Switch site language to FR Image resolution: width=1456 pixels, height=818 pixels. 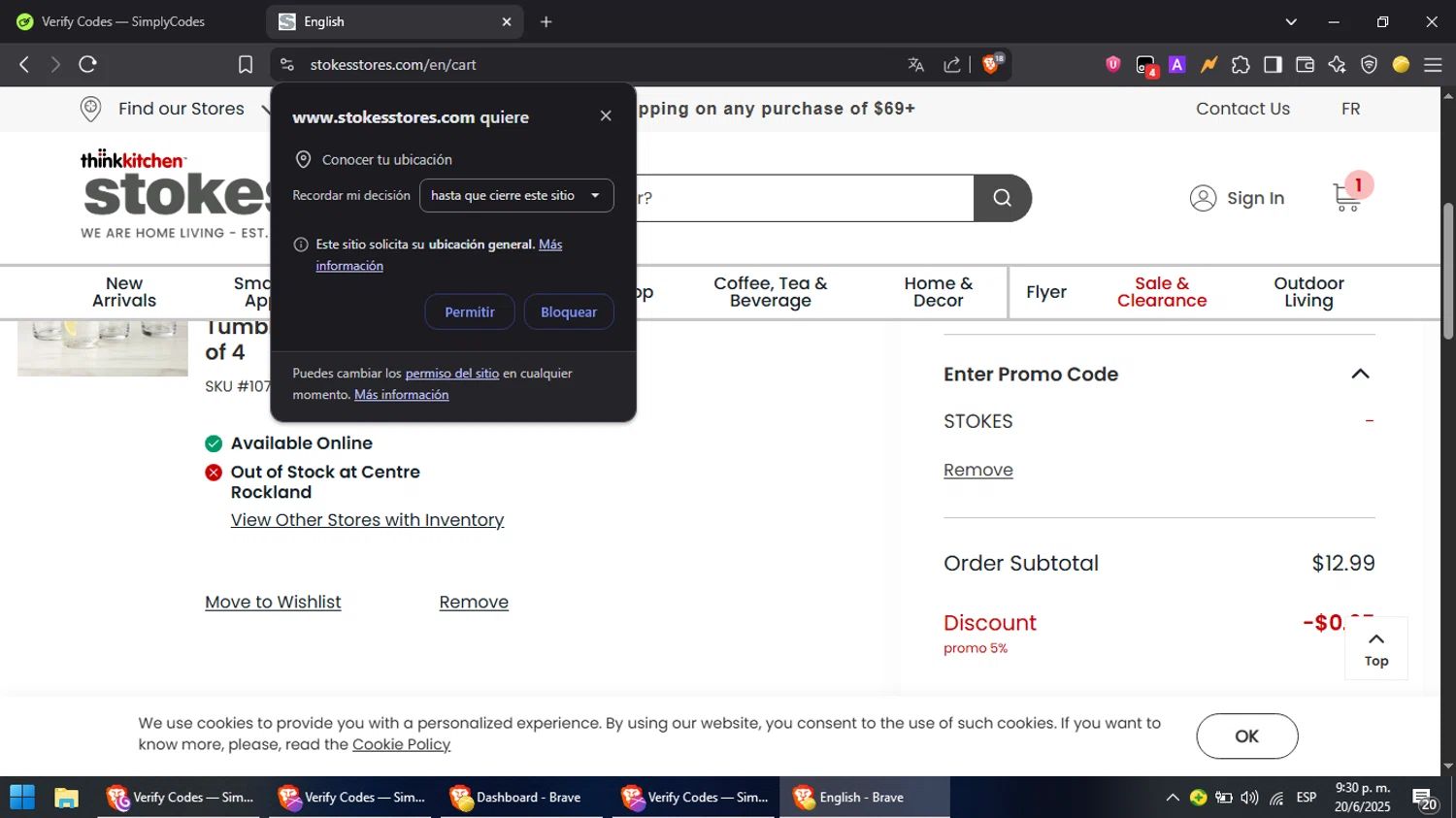[x=1350, y=109]
